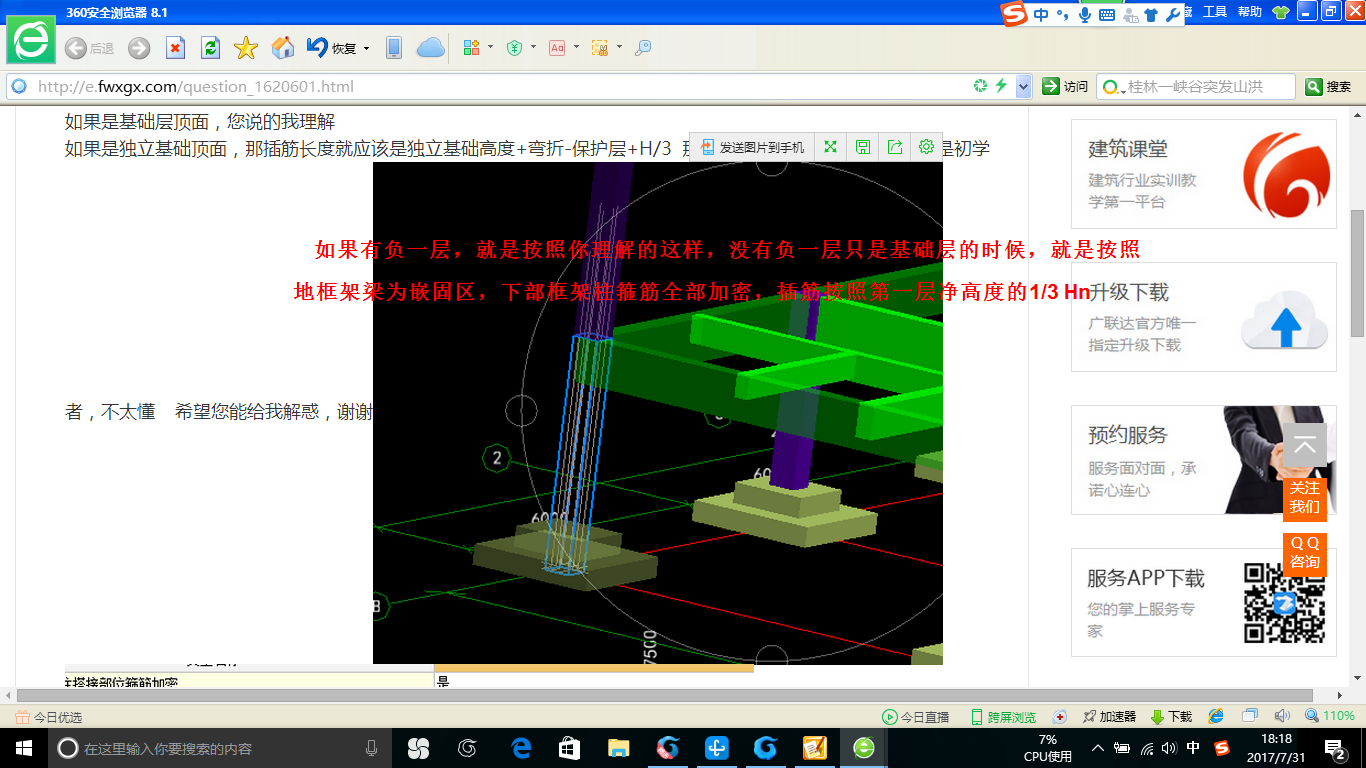Open the 恢复 dropdown arrow
The width and height of the screenshot is (1366, 768).
pyautogui.click(x=366, y=48)
